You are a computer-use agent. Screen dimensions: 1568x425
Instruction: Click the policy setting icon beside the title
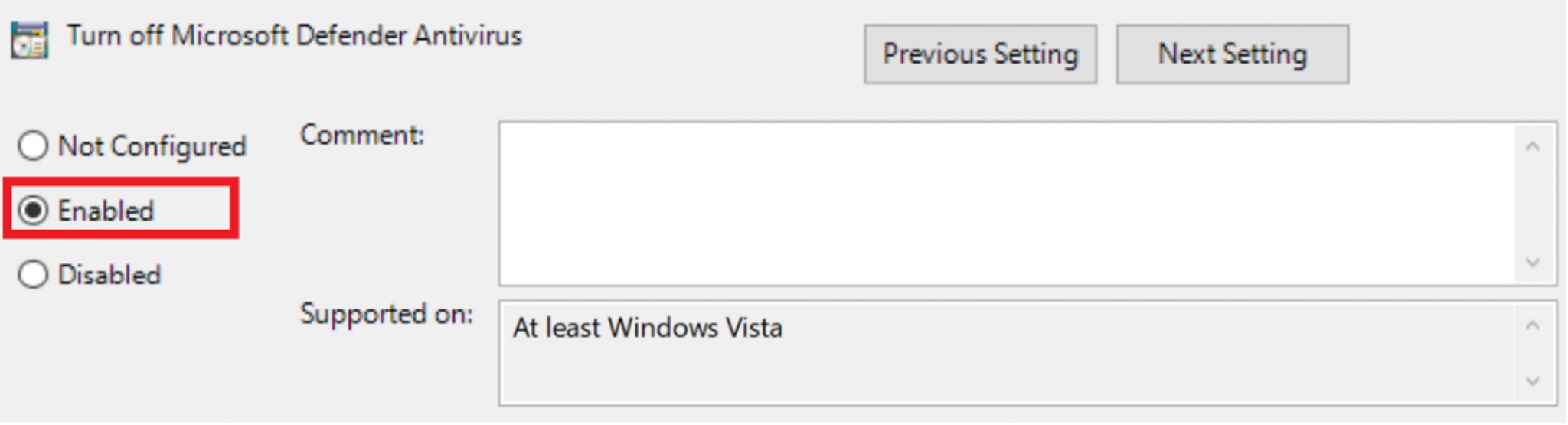tap(29, 41)
